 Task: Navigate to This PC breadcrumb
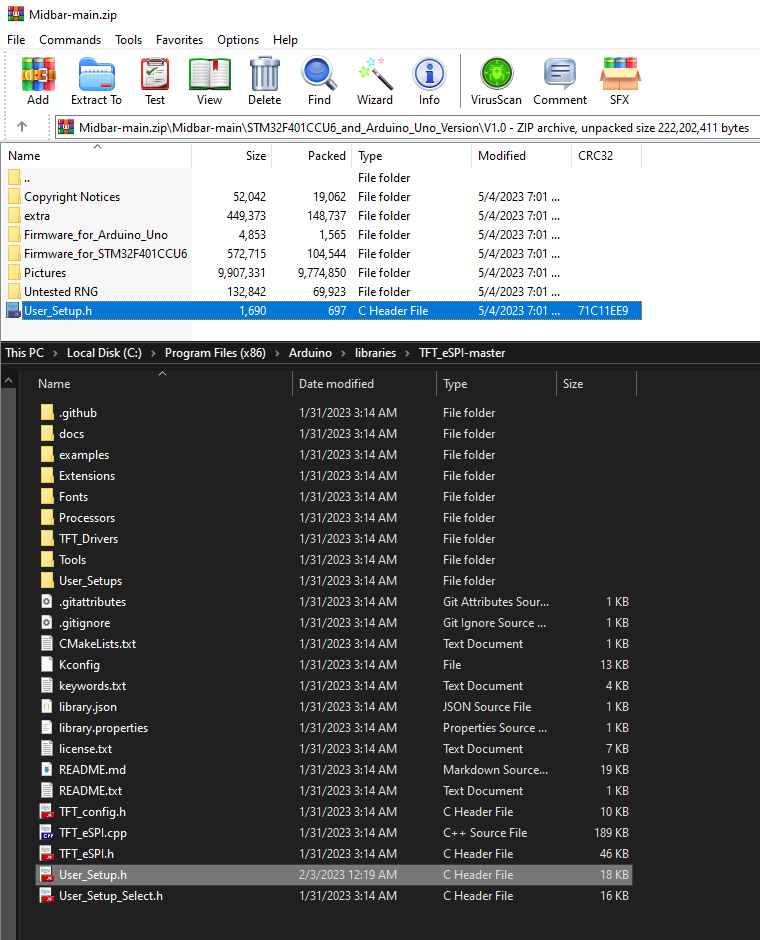pos(25,353)
